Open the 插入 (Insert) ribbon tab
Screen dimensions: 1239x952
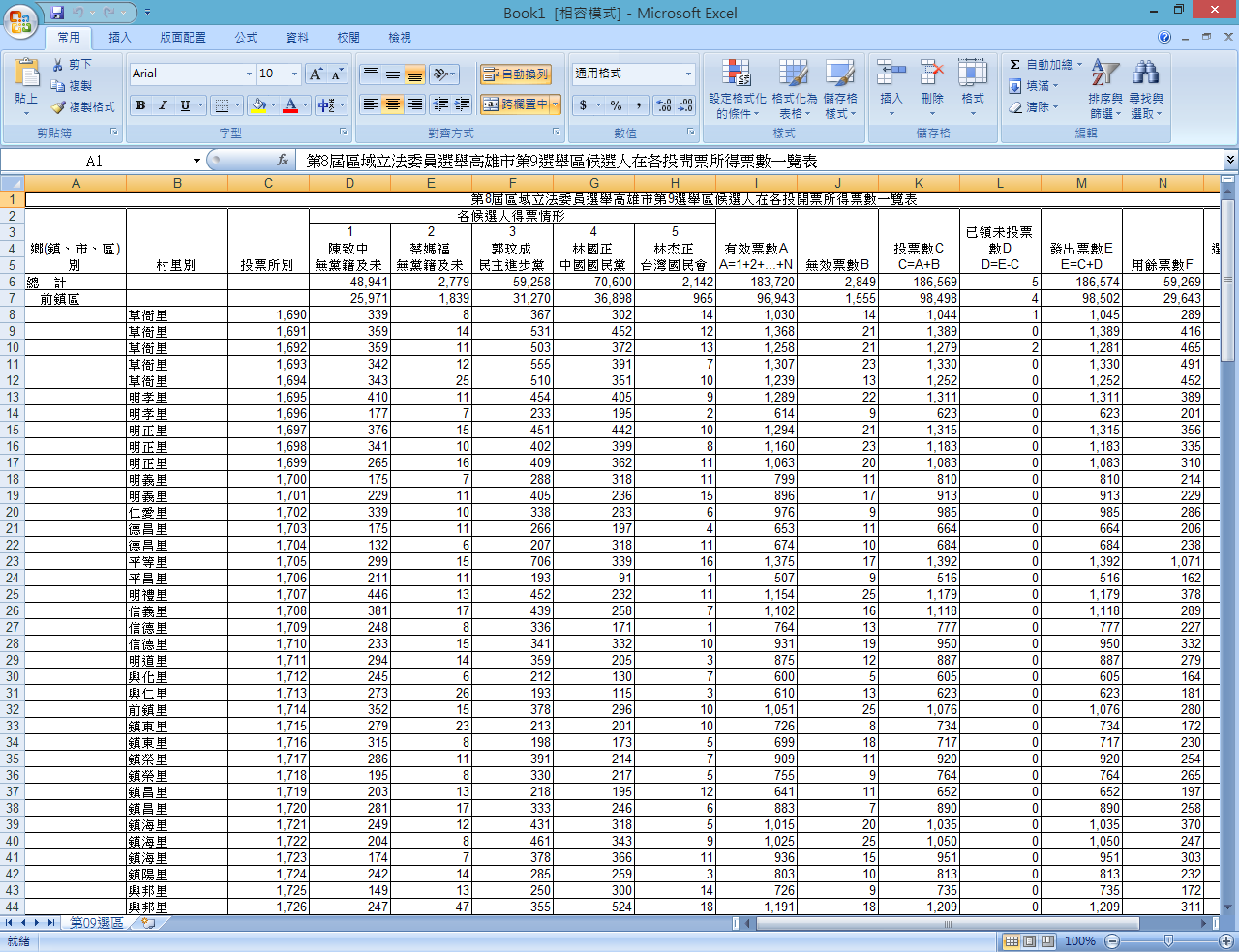click(x=120, y=38)
